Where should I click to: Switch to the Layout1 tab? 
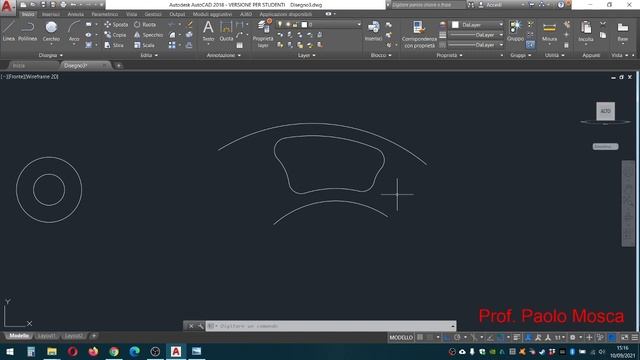(x=46, y=336)
